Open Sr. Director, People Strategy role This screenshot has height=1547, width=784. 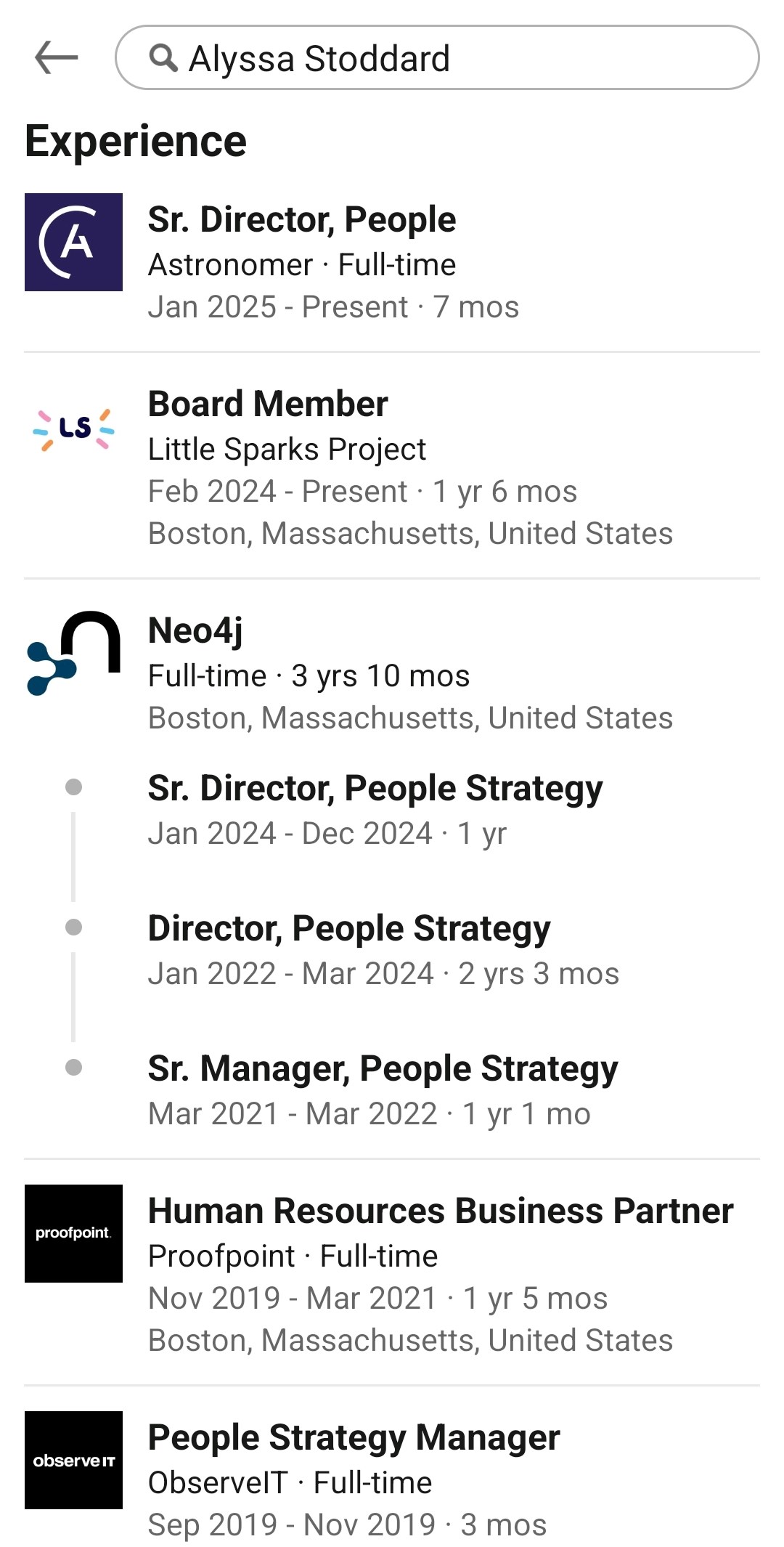click(x=375, y=788)
